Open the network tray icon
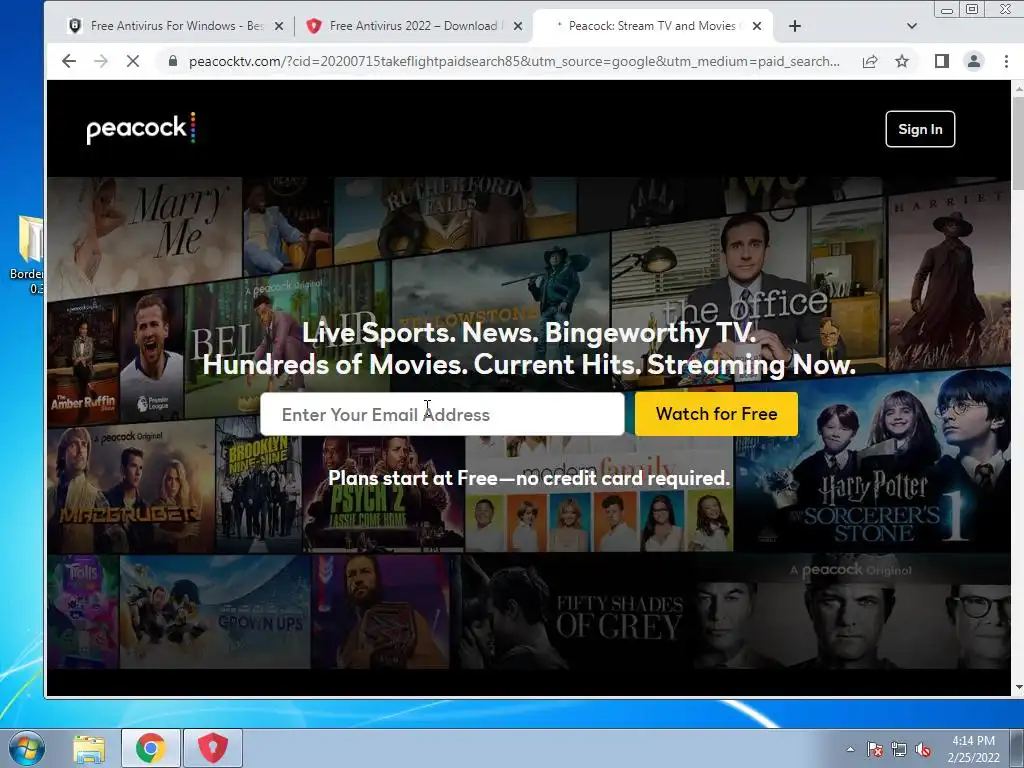The image size is (1024, 768). click(899, 749)
